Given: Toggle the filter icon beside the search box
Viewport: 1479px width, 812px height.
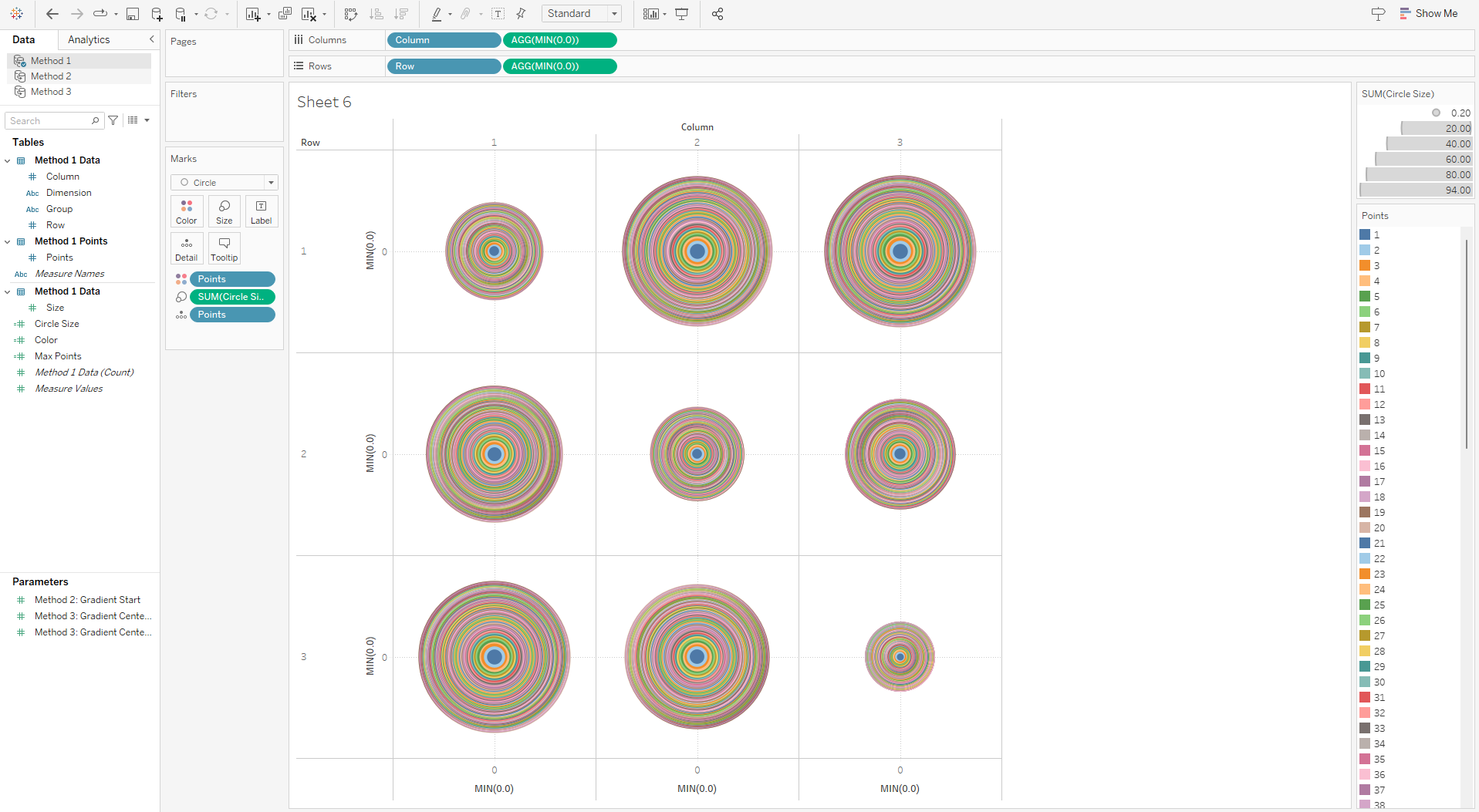Looking at the screenshot, I should 113,120.
